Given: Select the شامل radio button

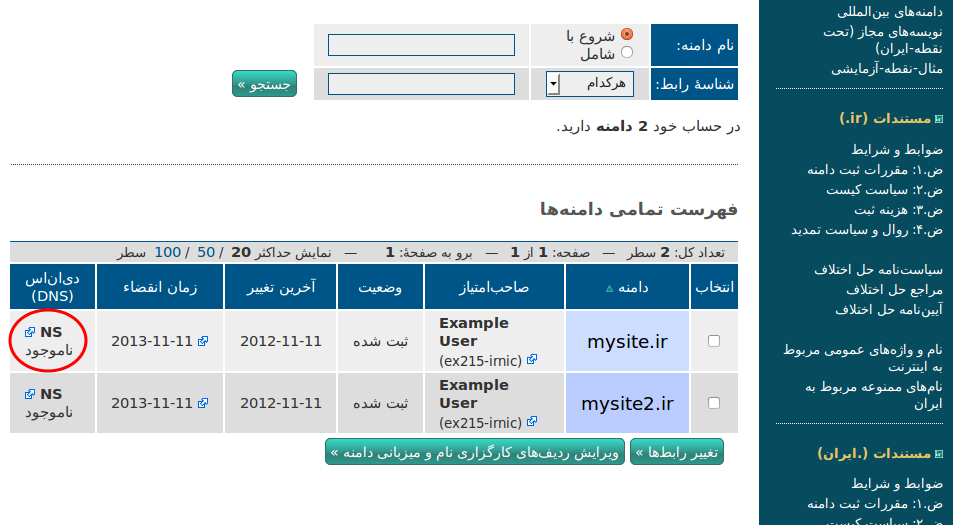Looking at the screenshot, I should (x=627, y=53).
